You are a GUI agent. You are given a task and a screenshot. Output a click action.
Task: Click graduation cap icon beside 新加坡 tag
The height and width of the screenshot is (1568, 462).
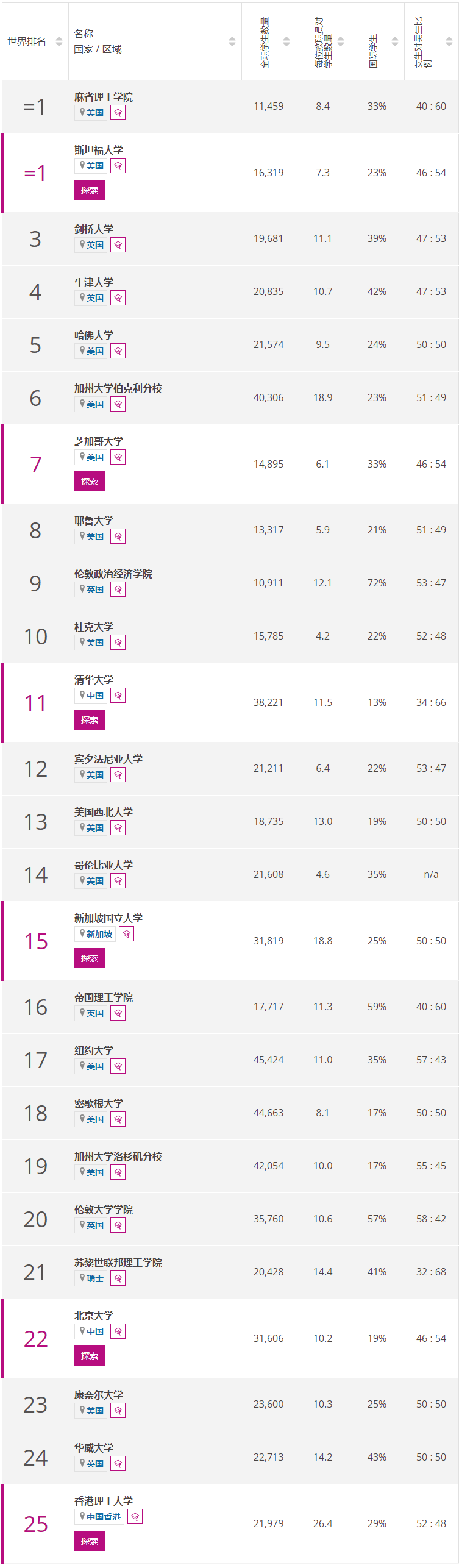pyautogui.click(x=126, y=934)
